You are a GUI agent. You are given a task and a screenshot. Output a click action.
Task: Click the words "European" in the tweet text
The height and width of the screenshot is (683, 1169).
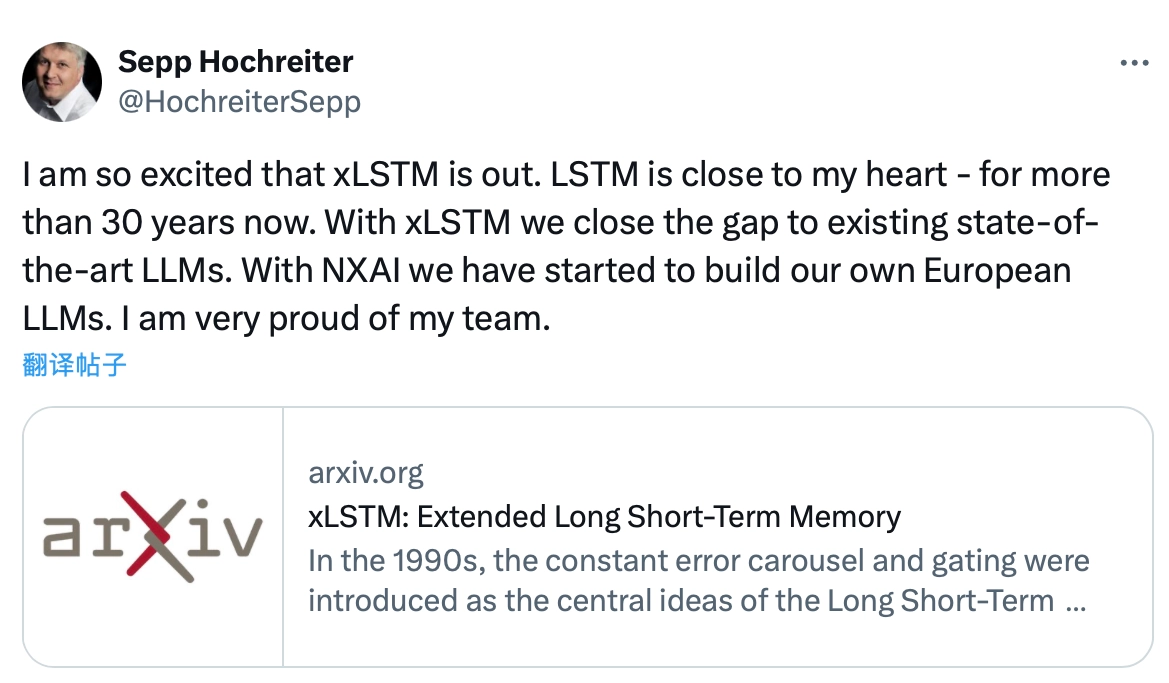pyautogui.click(x=995, y=271)
